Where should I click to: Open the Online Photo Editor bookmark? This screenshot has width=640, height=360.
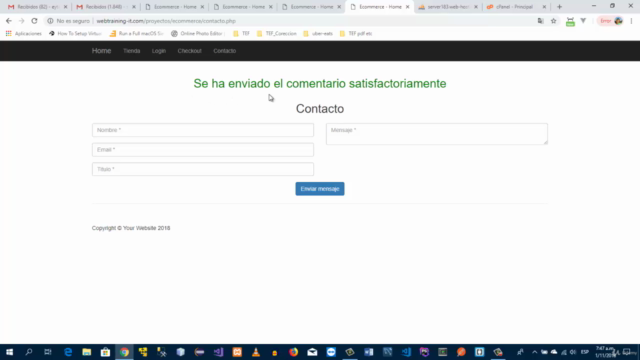(x=197, y=33)
